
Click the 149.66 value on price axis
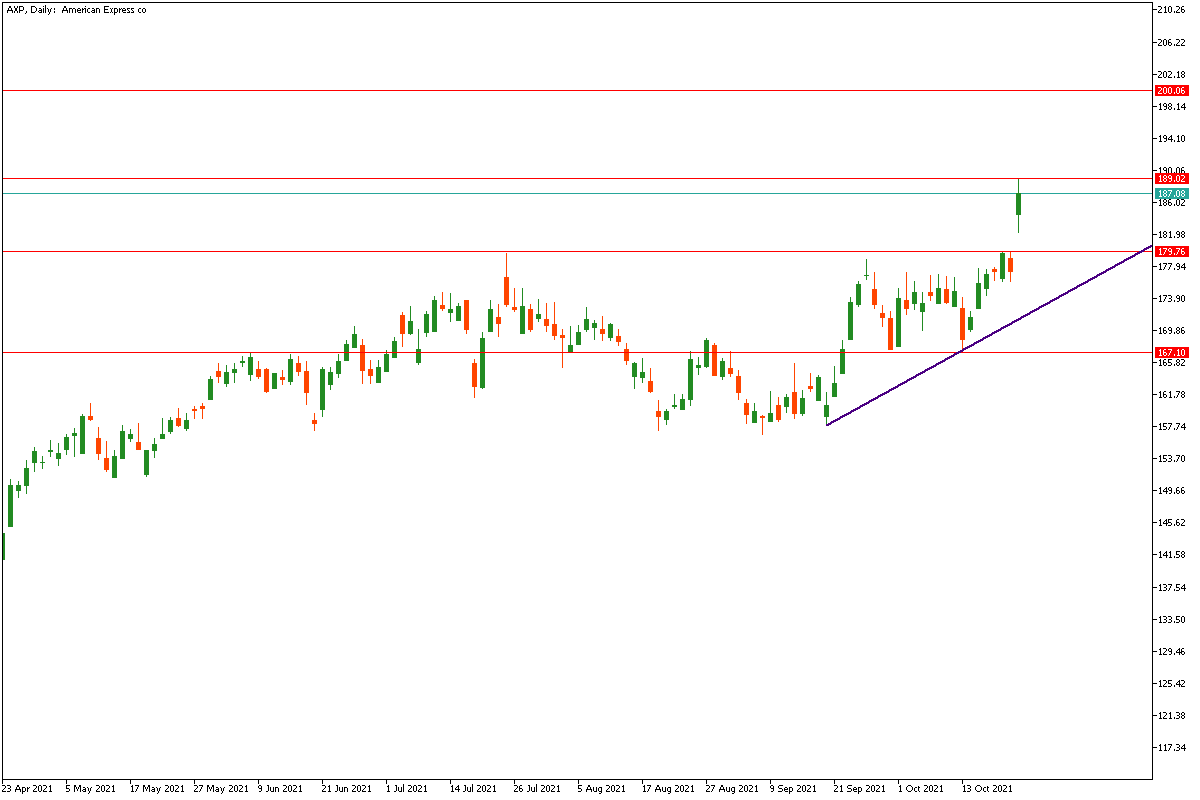click(x=1172, y=491)
